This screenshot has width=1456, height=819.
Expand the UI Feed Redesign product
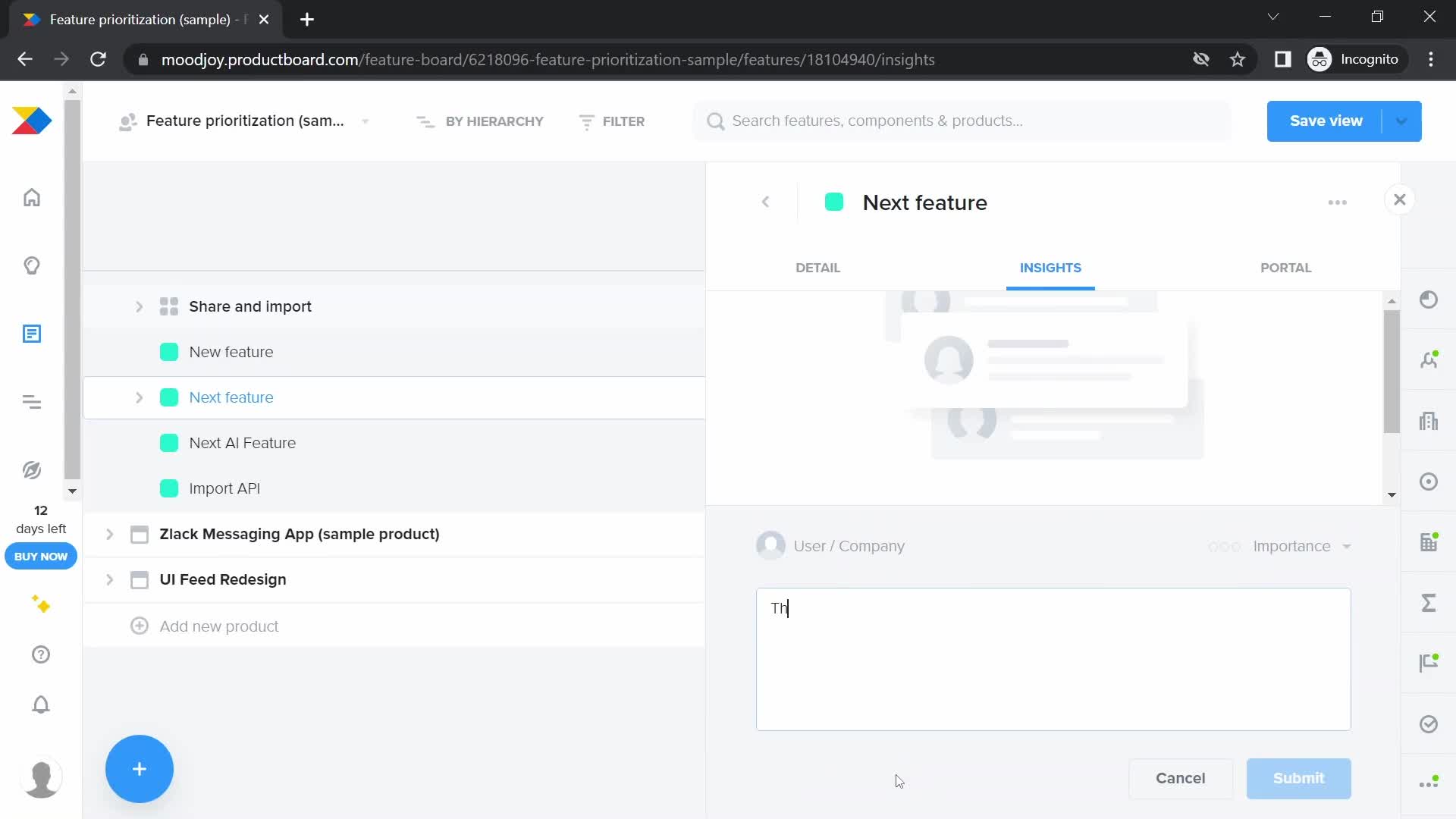click(110, 579)
